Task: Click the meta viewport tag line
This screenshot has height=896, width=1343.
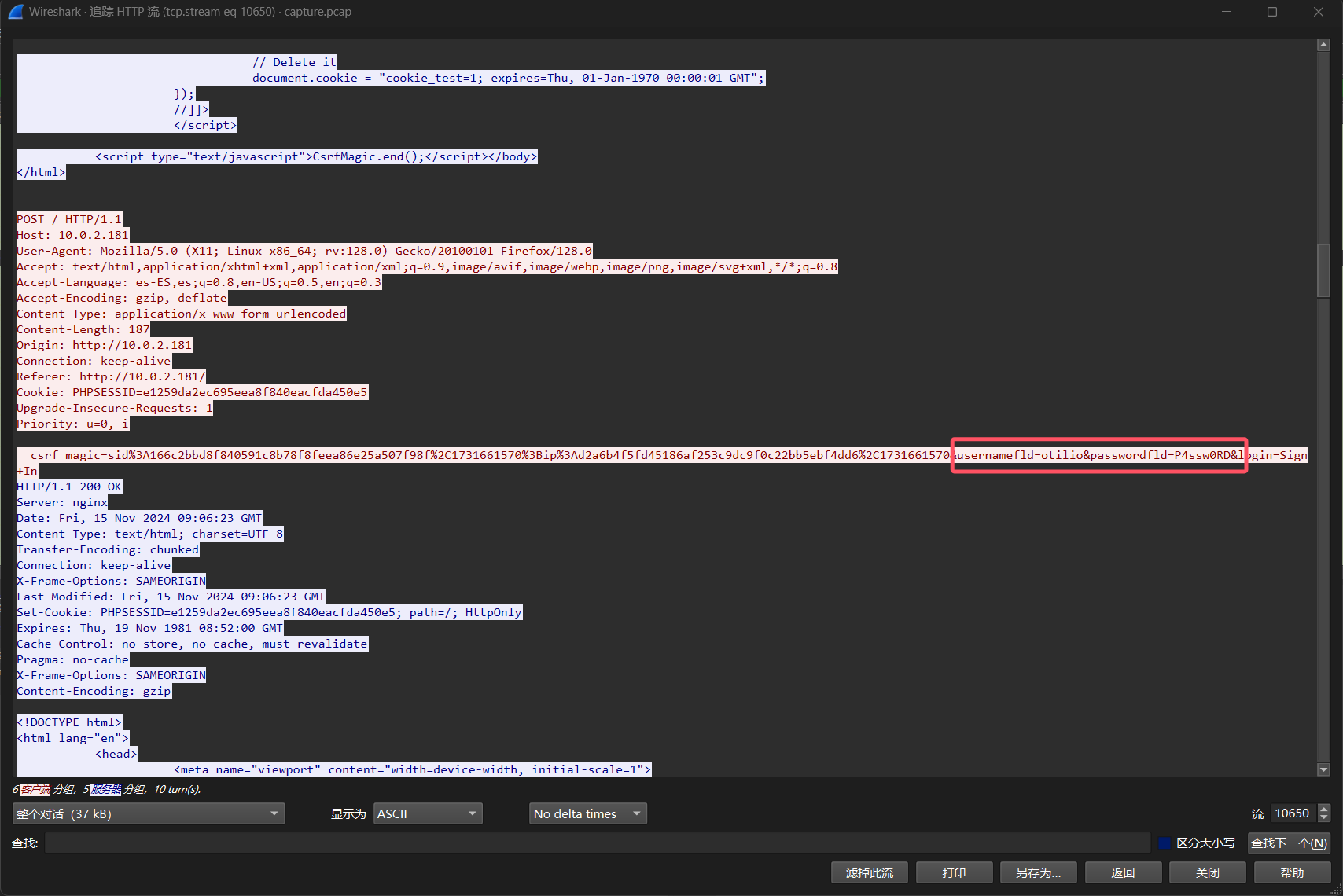Action: [413, 769]
